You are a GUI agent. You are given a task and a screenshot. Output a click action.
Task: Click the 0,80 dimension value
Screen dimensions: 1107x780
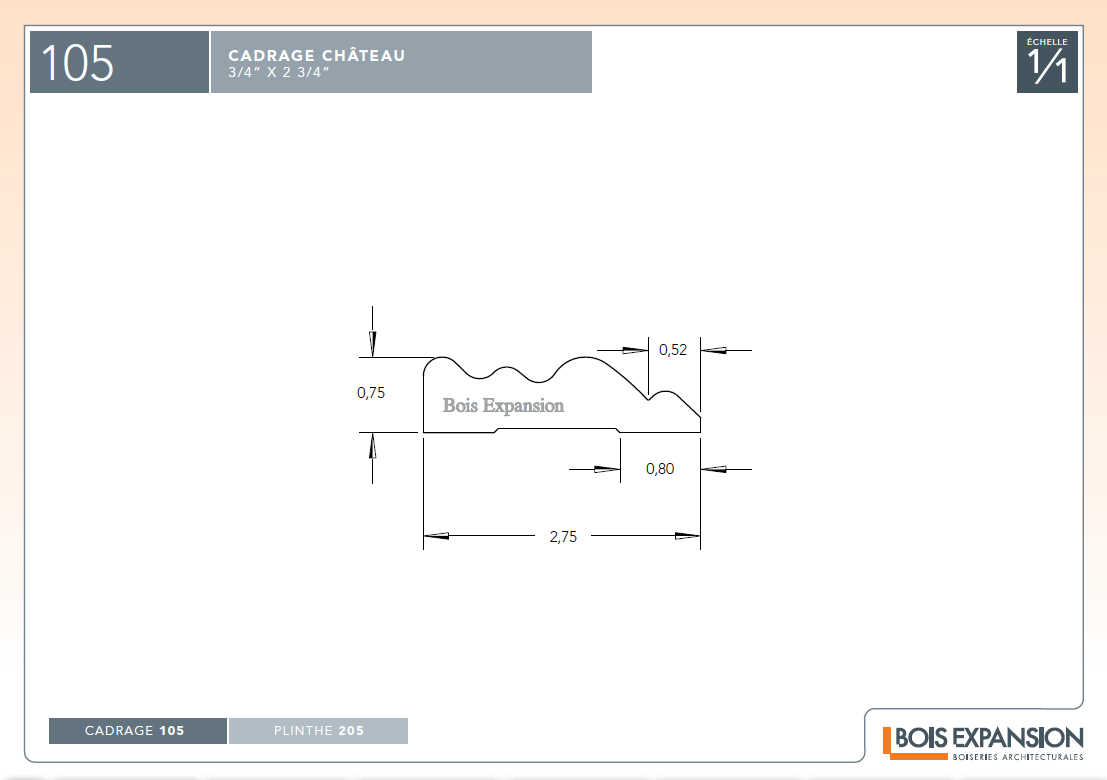pos(660,469)
